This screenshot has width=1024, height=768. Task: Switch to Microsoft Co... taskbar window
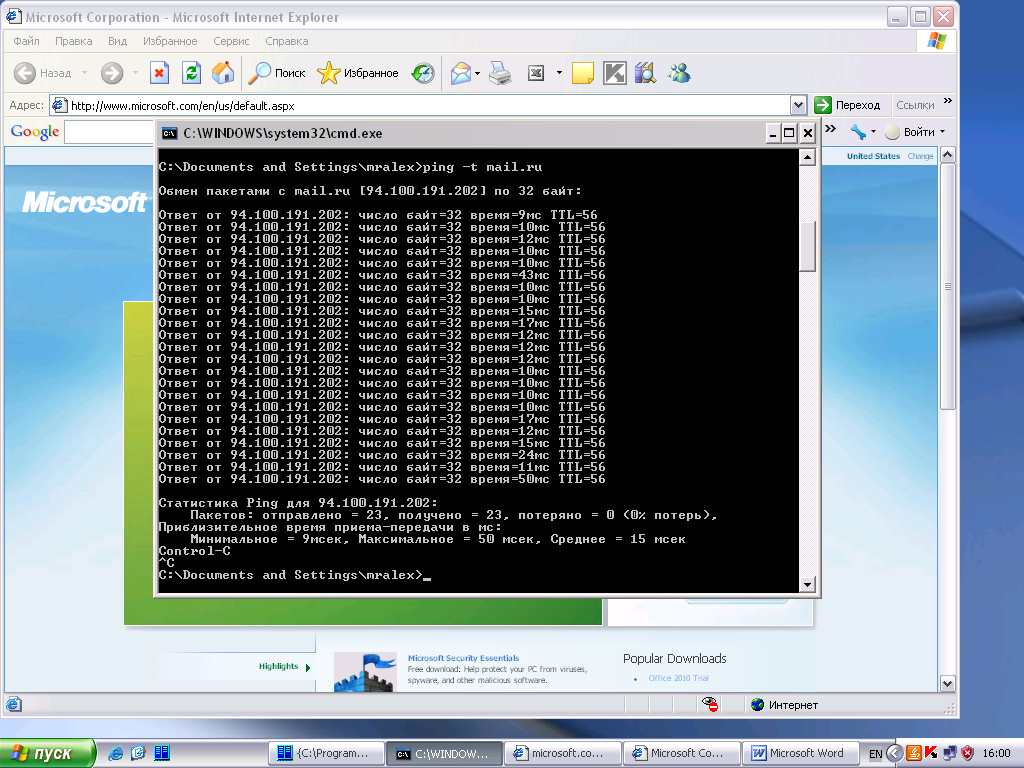click(682, 753)
